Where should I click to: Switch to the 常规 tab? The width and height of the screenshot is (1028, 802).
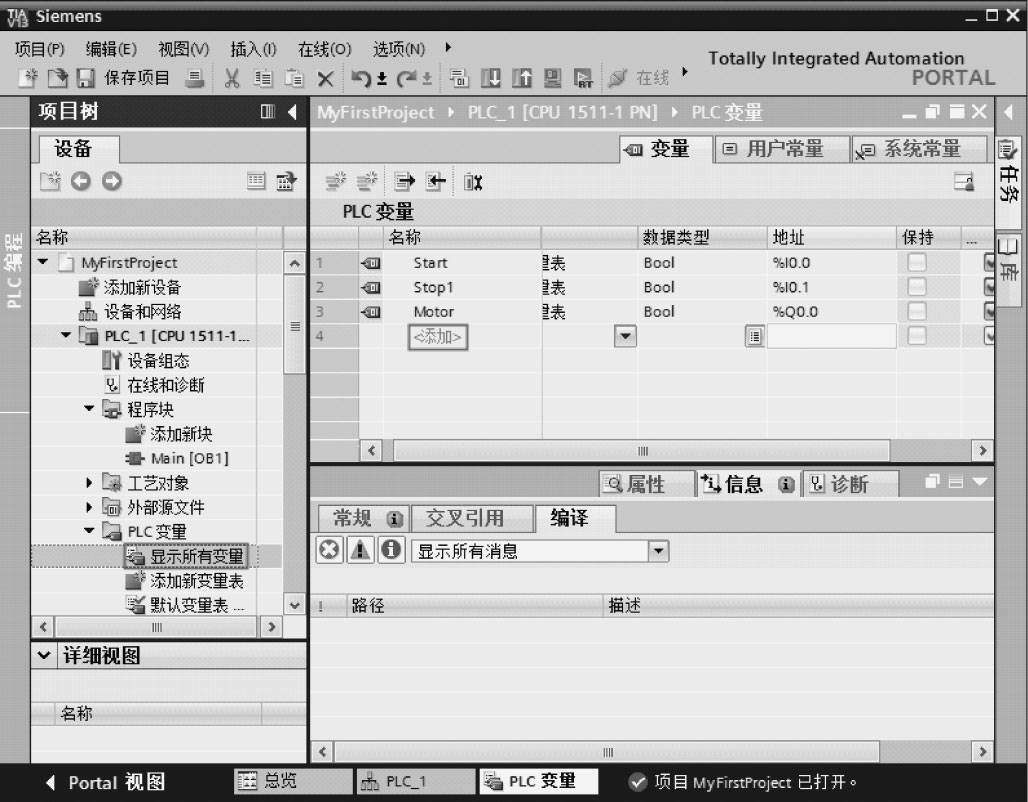(363, 518)
